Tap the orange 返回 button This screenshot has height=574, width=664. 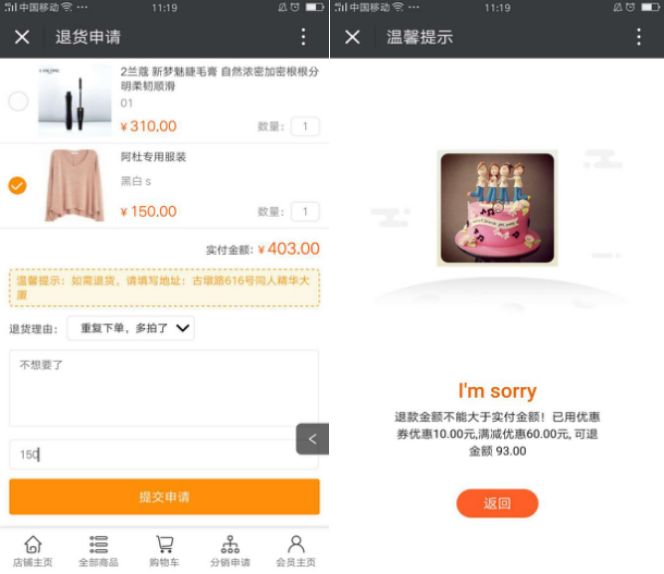(497, 503)
